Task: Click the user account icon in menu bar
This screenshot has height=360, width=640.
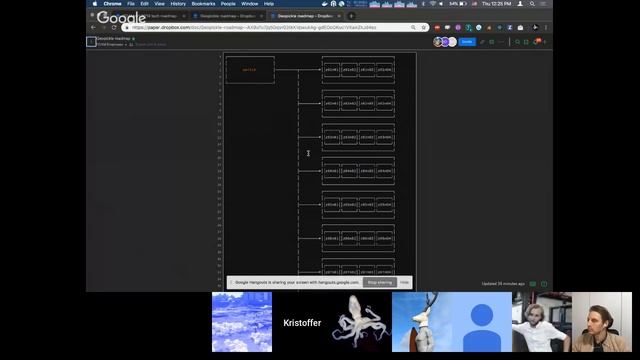Action: pyautogui.click(x=520, y=4)
